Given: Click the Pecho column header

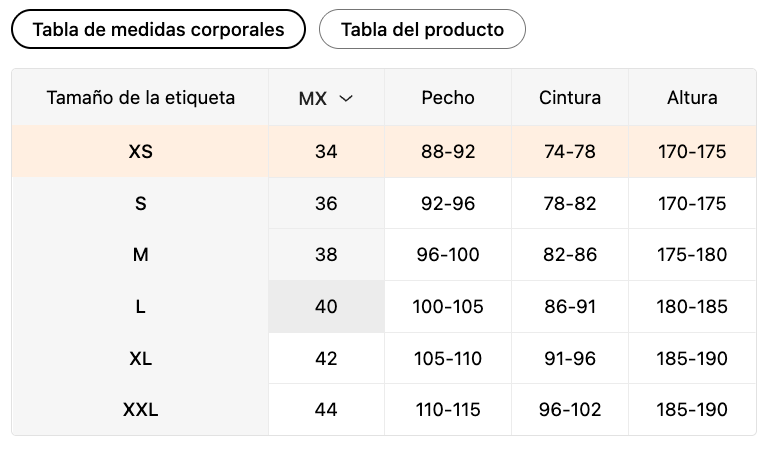Looking at the screenshot, I should pyautogui.click(x=448, y=98).
